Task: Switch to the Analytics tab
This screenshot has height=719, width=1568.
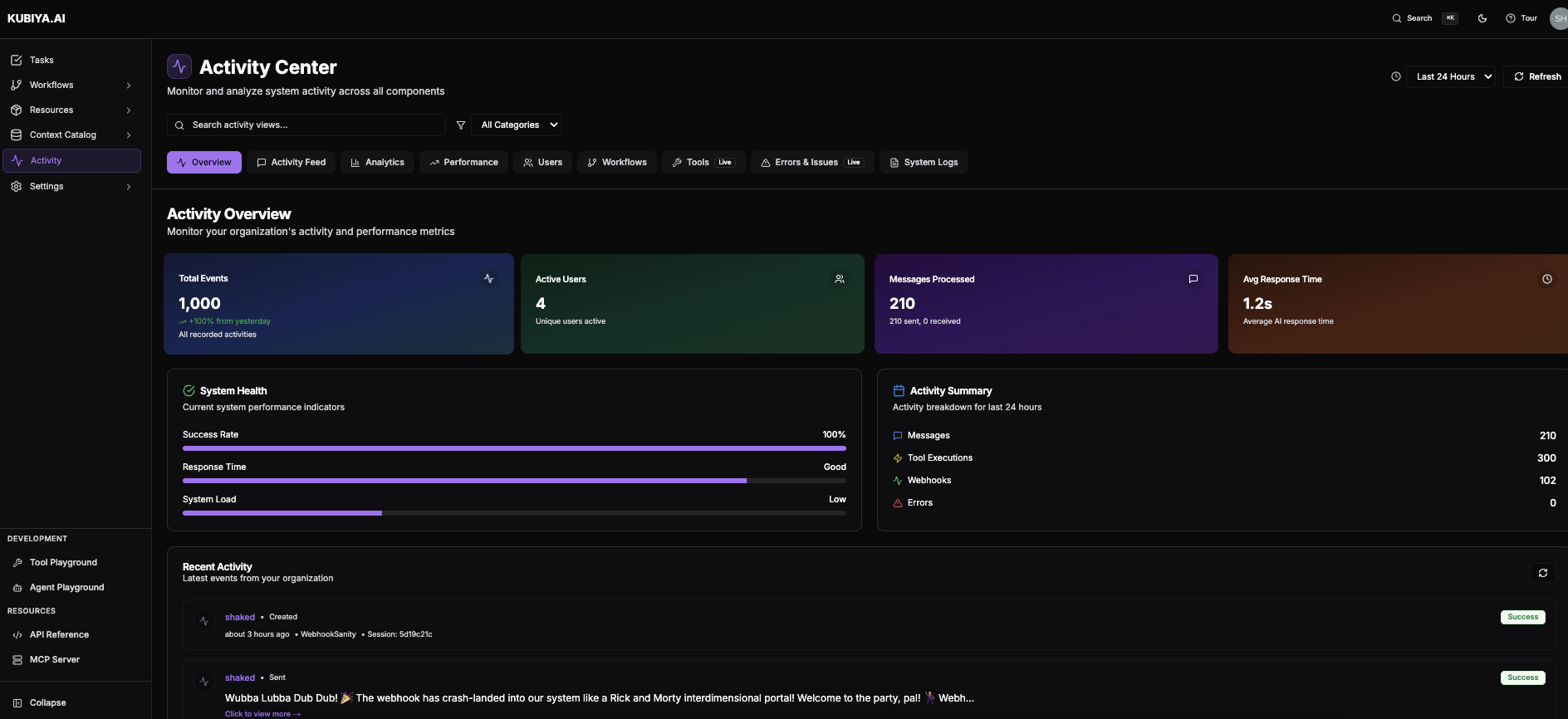Action: (377, 162)
